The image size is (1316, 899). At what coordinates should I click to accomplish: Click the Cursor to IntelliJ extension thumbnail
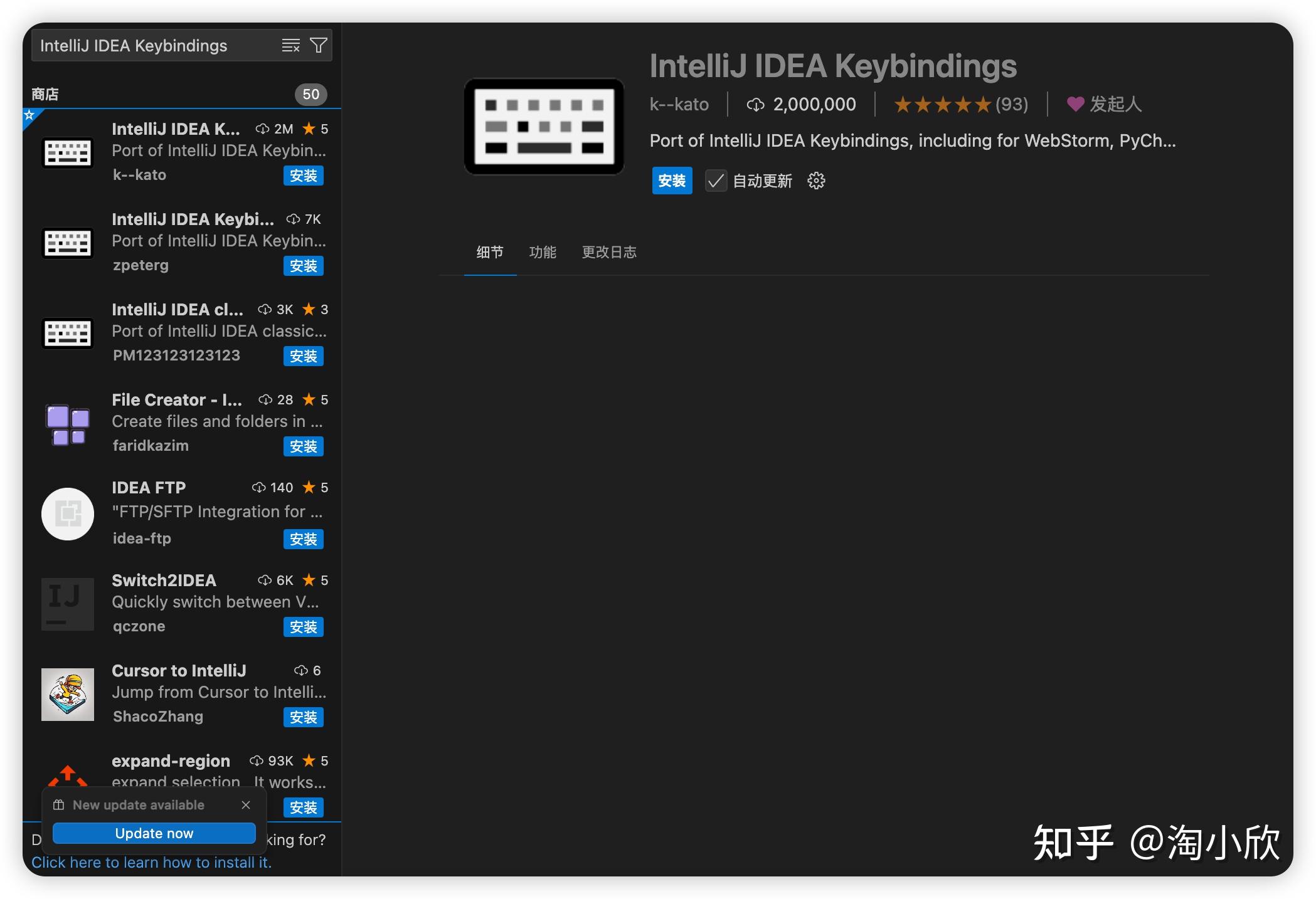(x=67, y=695)
